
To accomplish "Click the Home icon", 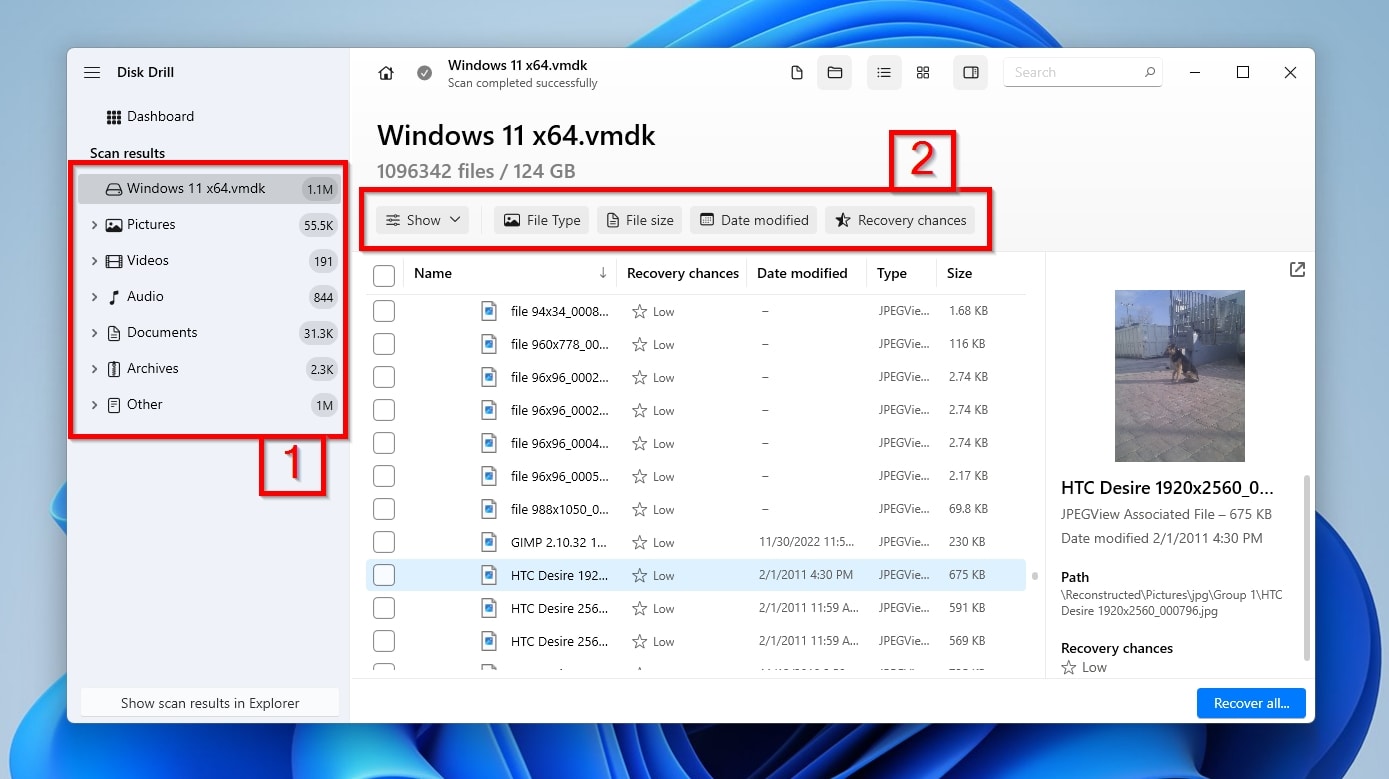I will point(386,73).
